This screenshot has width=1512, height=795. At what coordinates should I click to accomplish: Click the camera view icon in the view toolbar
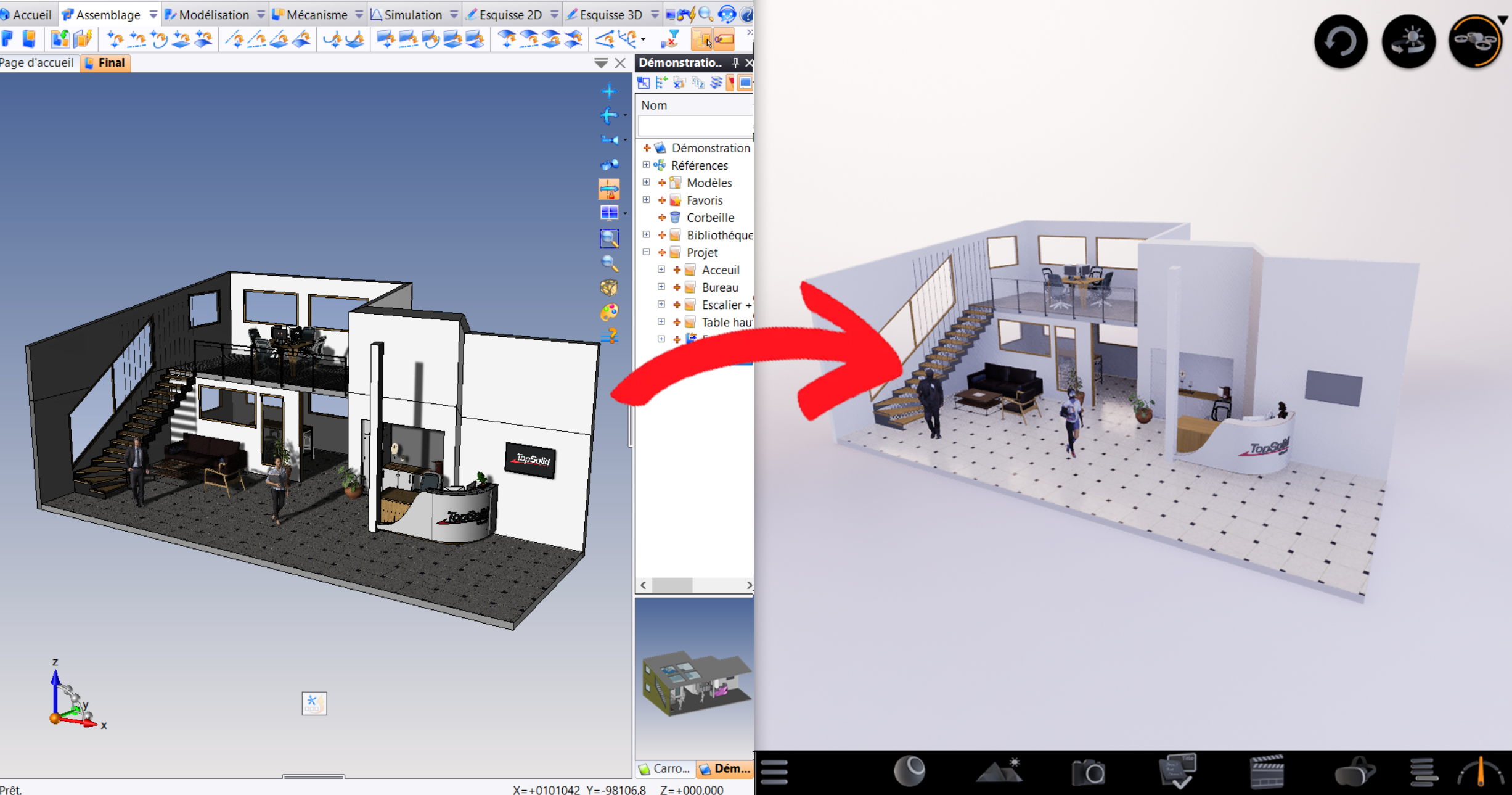pos(609,140)
